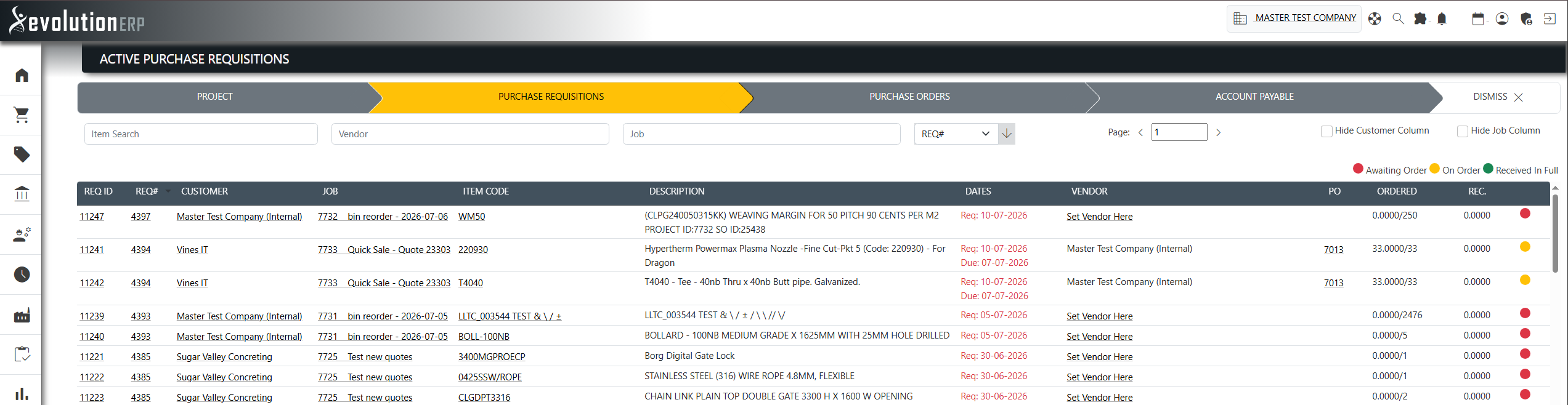The height and width of the screenshot is (405, 1568).
Task: Click REQ# column sort indicator in header
Action: (x=168, y=191)
